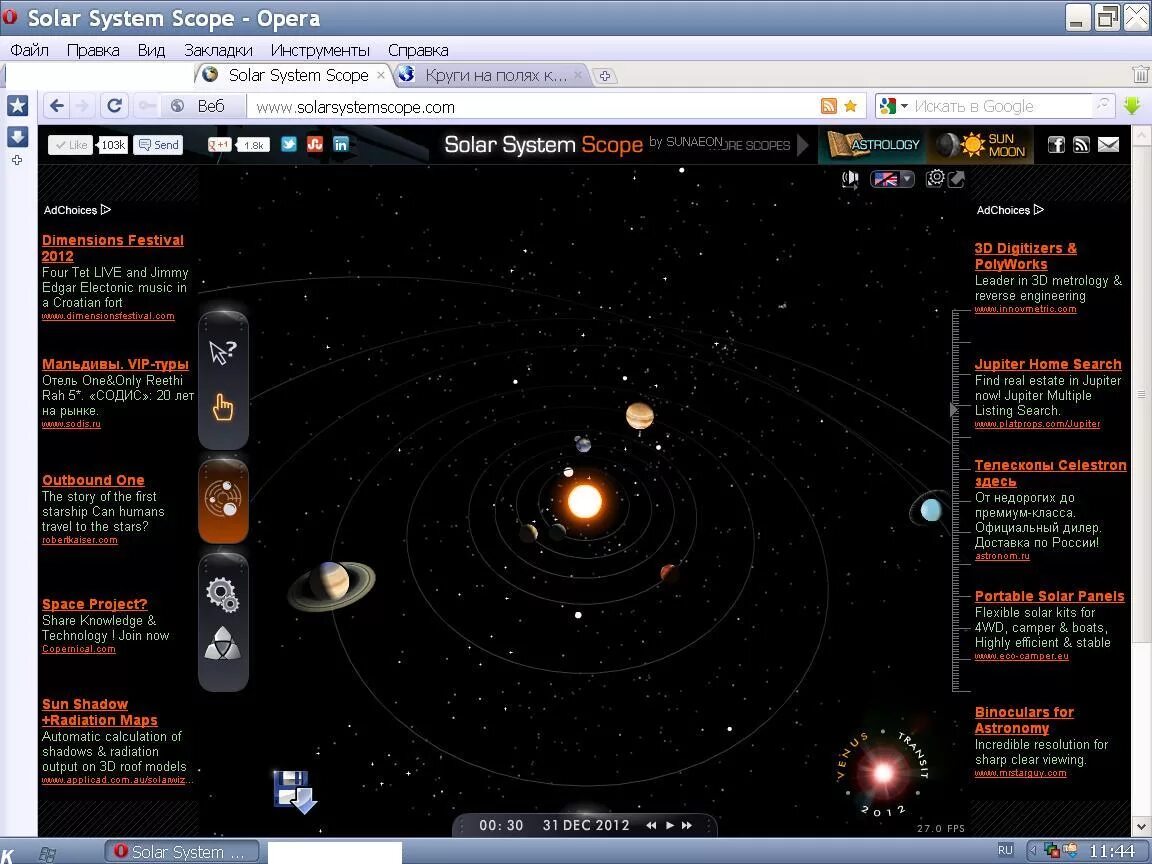The image size is (1152, 864).
Task: Open the gears settings panel
Action: 223,594
